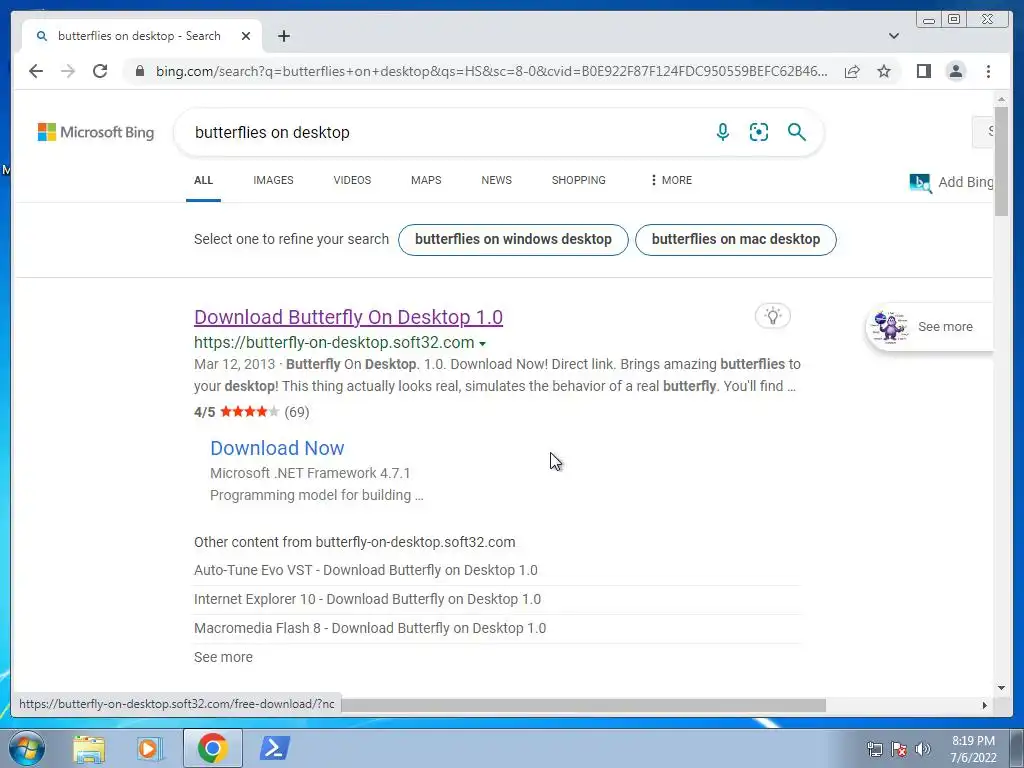Click the taskbar clock showing 8:19 PM

click(x=973, y=749)
